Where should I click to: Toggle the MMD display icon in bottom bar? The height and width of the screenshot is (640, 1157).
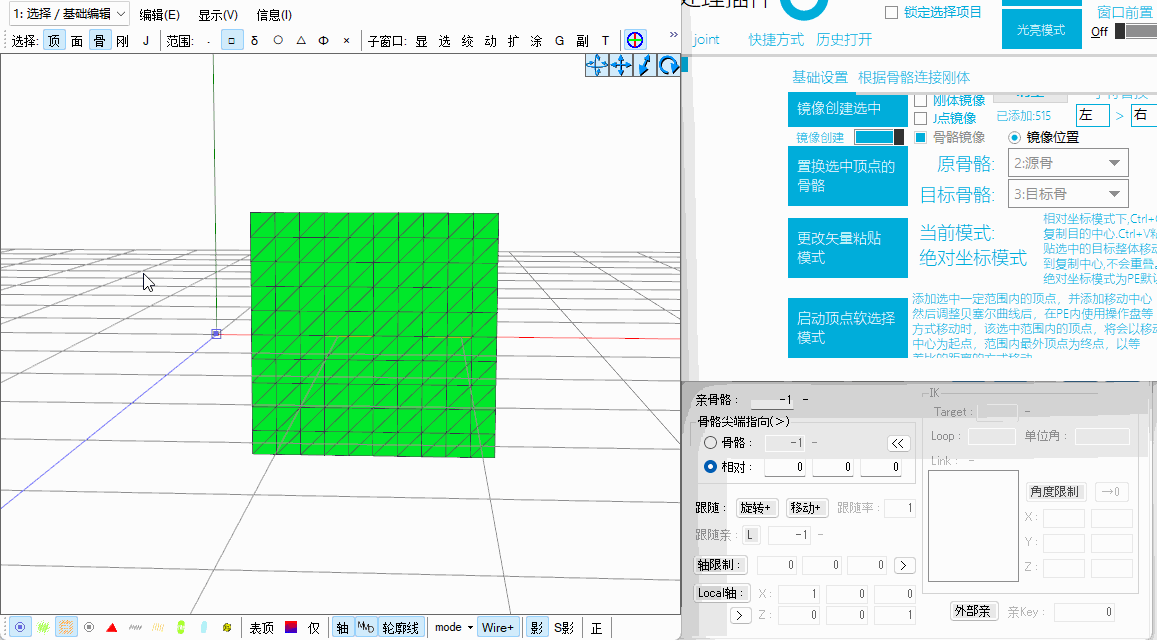coord(366,628)
